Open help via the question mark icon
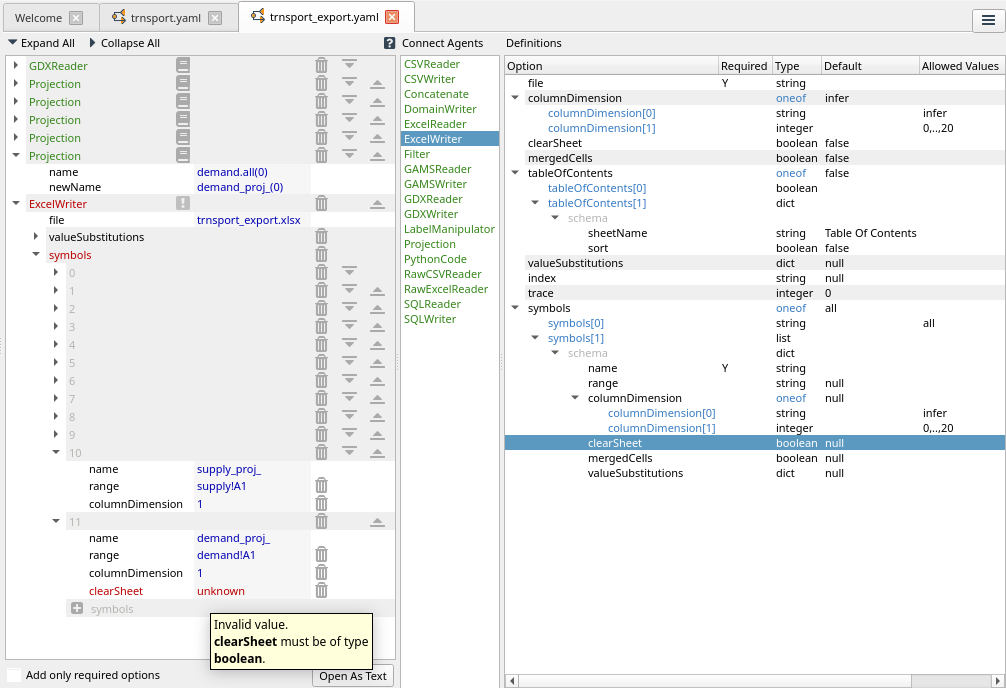The height and width of the screenshot is (688, 1006). coord(389,43)
